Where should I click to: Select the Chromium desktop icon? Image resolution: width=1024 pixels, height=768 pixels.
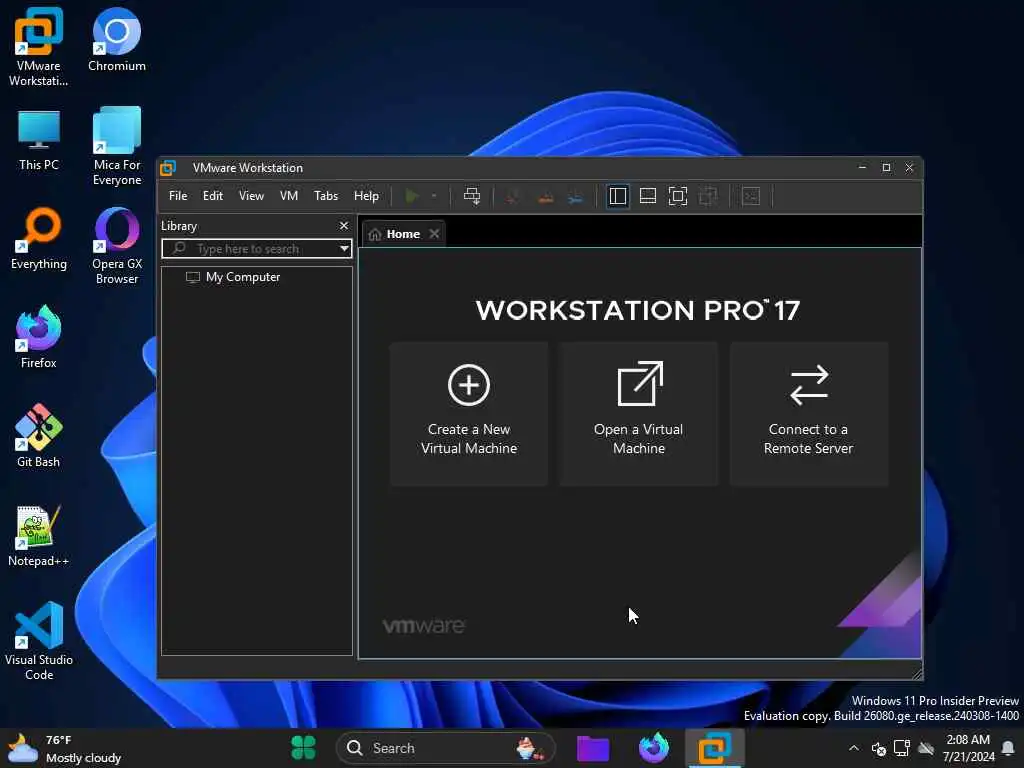click(117, 40)
